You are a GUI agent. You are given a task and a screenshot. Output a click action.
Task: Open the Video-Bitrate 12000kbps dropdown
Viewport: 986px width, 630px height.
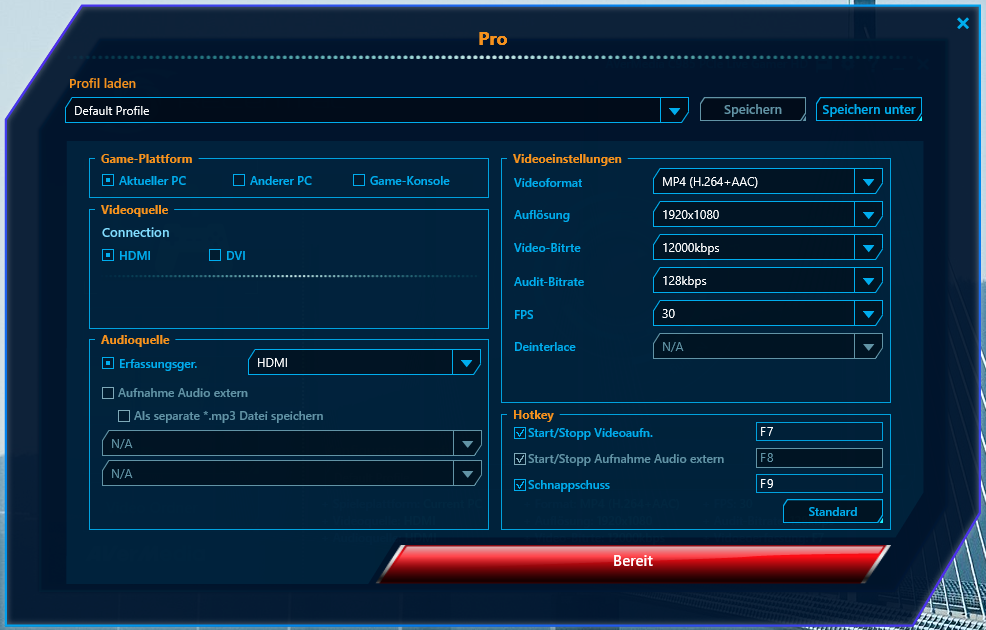coord(768,248)
